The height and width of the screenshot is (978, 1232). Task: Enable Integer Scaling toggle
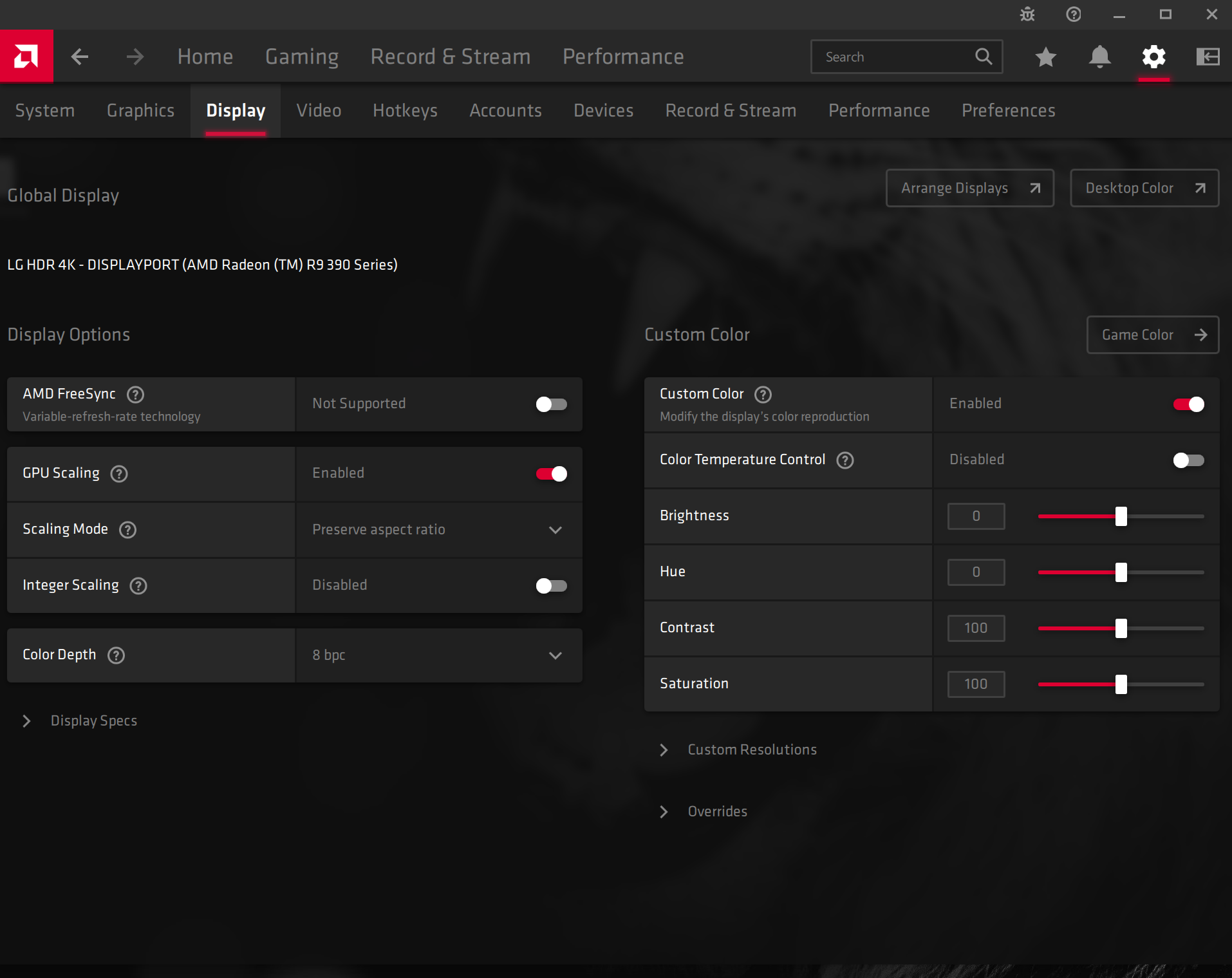[x=552, y=586]
